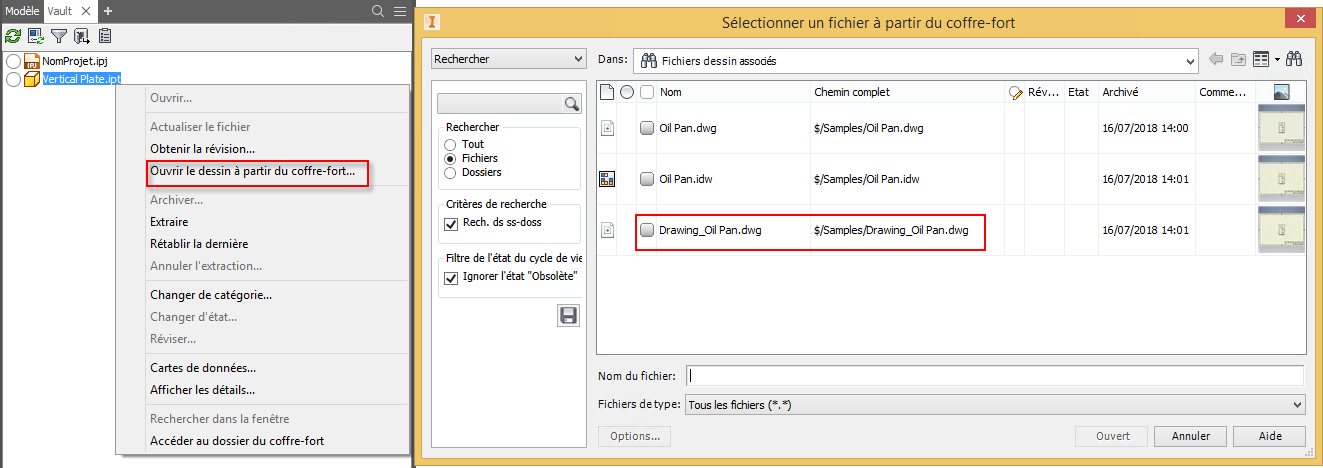Click the green Refresh icon in Vault toolbar
1323x468 pixels.
click(x=13, y=36)
